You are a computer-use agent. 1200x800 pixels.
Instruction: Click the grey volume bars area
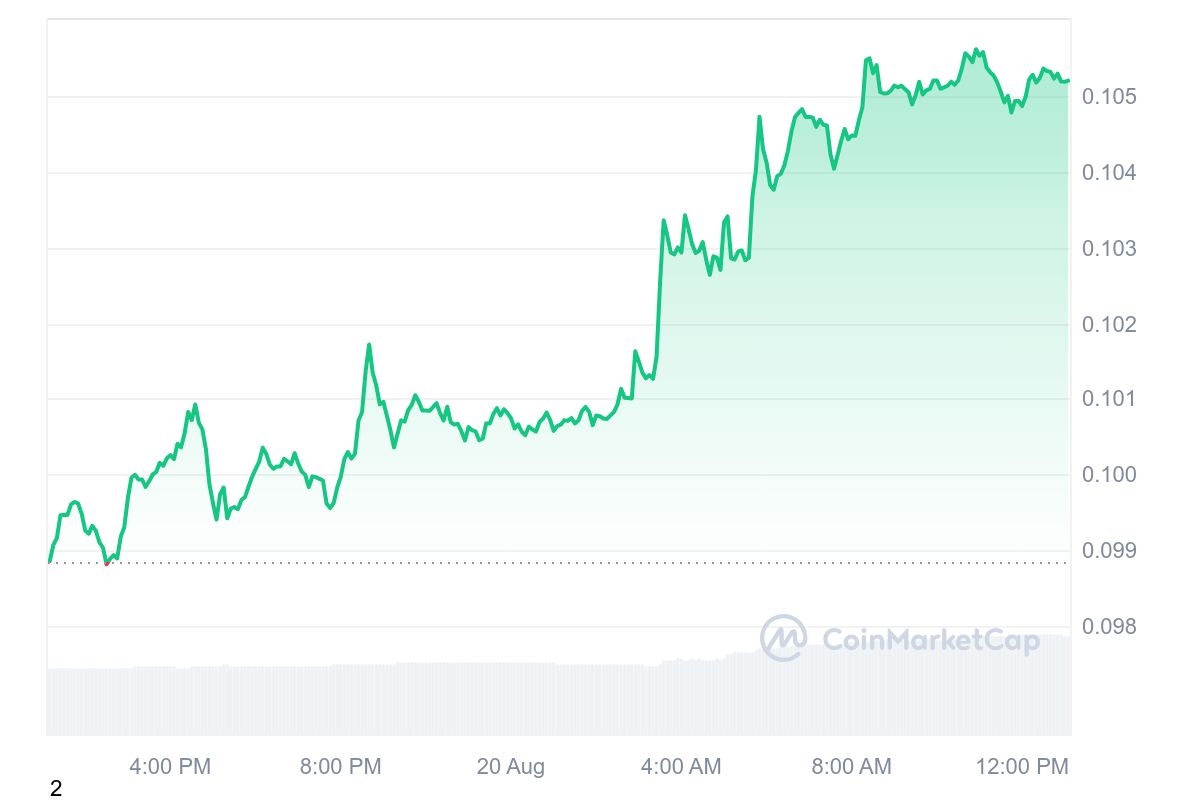[400, 700]
